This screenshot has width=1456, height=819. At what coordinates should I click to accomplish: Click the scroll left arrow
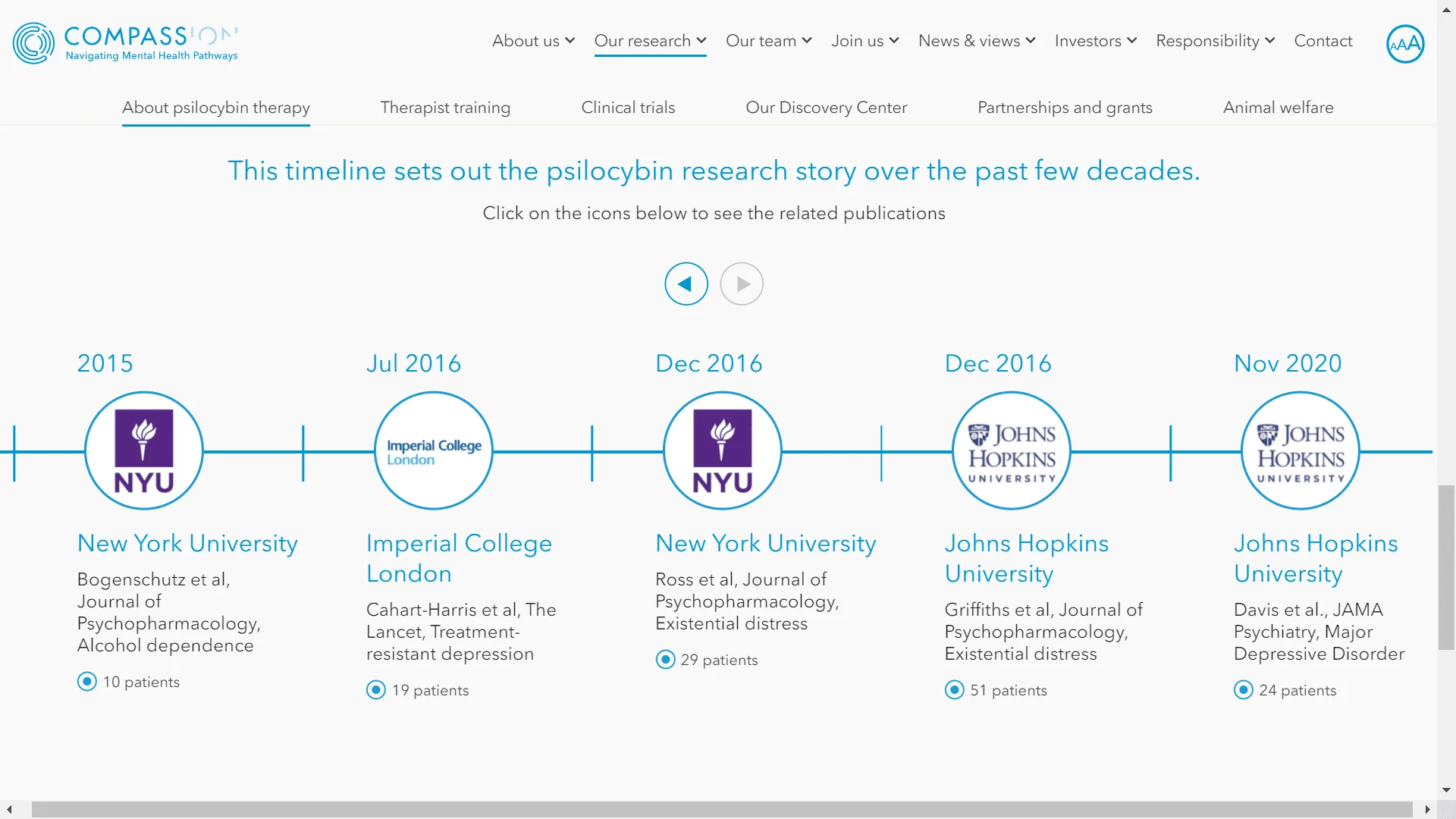(9, 810)
